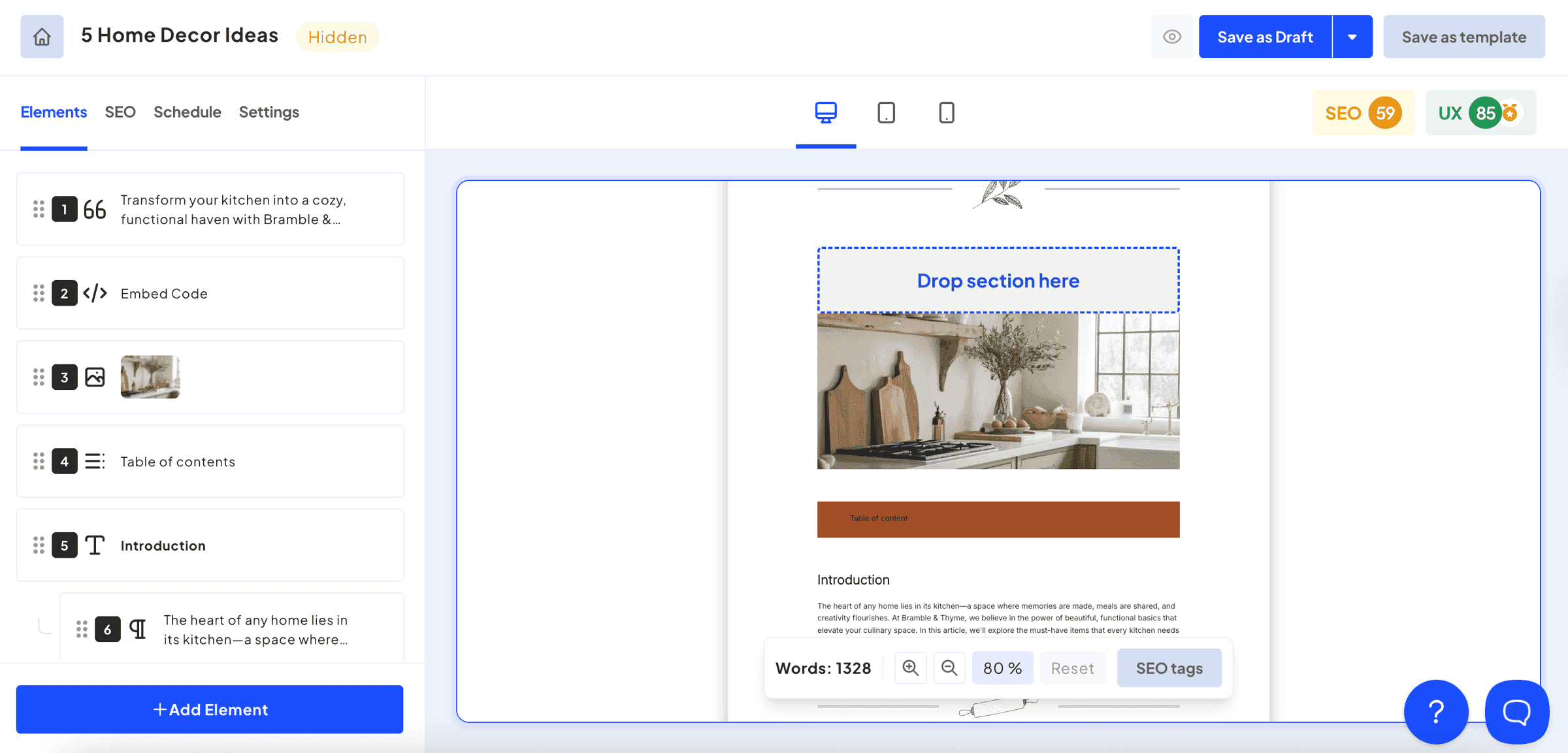The image size is (1568, 753).
Task: Select the mobile phone preview icon
Action: (946, 112)
